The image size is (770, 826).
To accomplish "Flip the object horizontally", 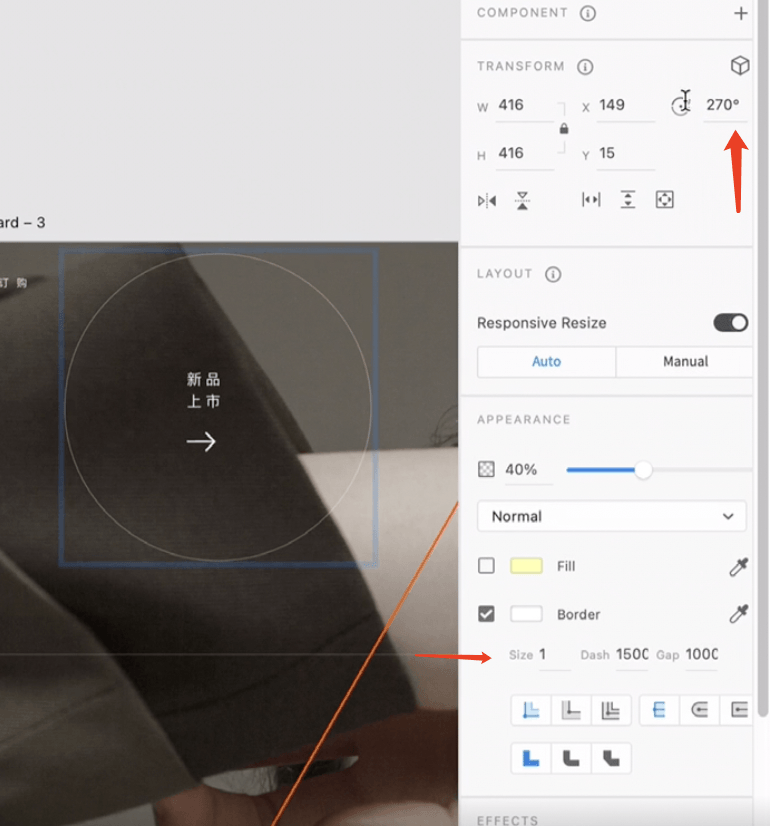I will pyautogui.click(x=487, y=200).
